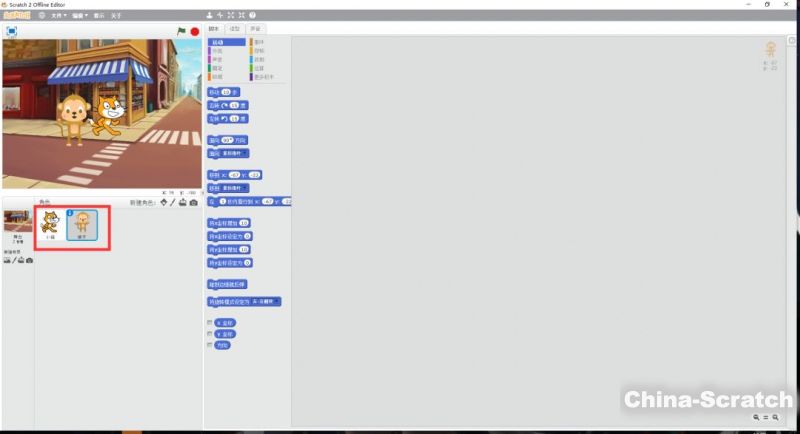Toggle stage full-screen presentation mode
800x434 pixels.
point(11,31)
